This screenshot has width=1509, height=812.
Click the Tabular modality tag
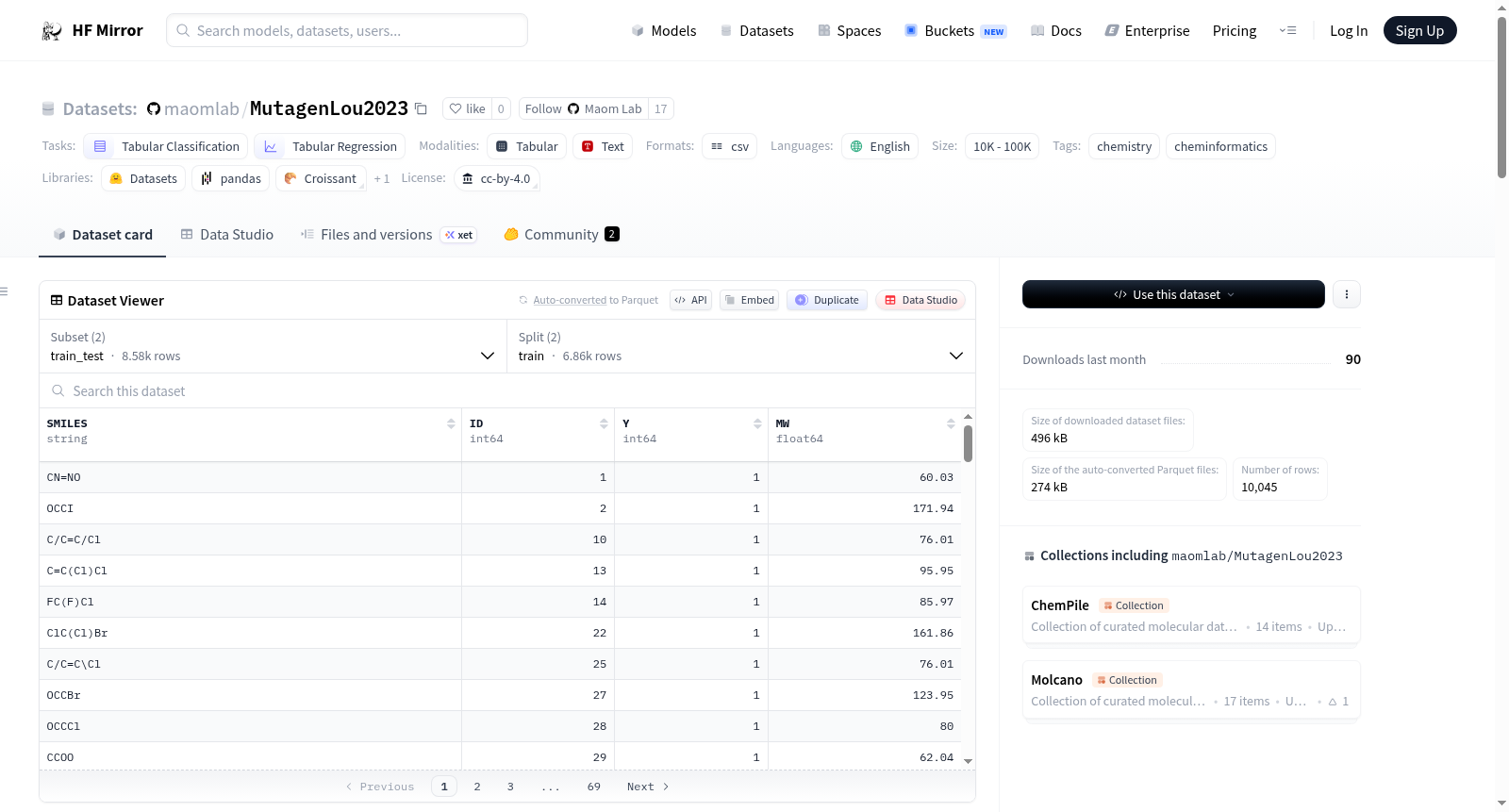[x=527, y=146]
